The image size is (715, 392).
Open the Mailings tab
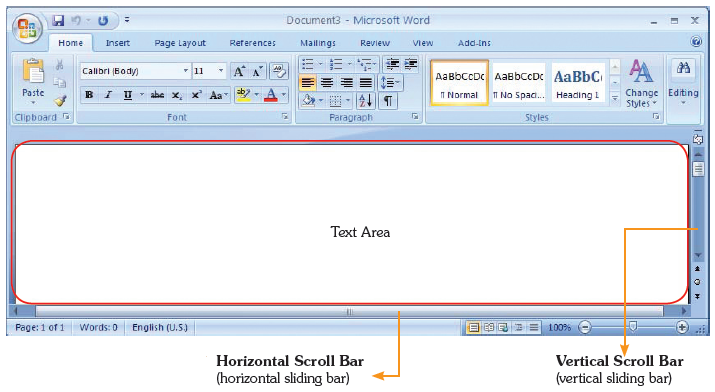[x=318, y=43]
